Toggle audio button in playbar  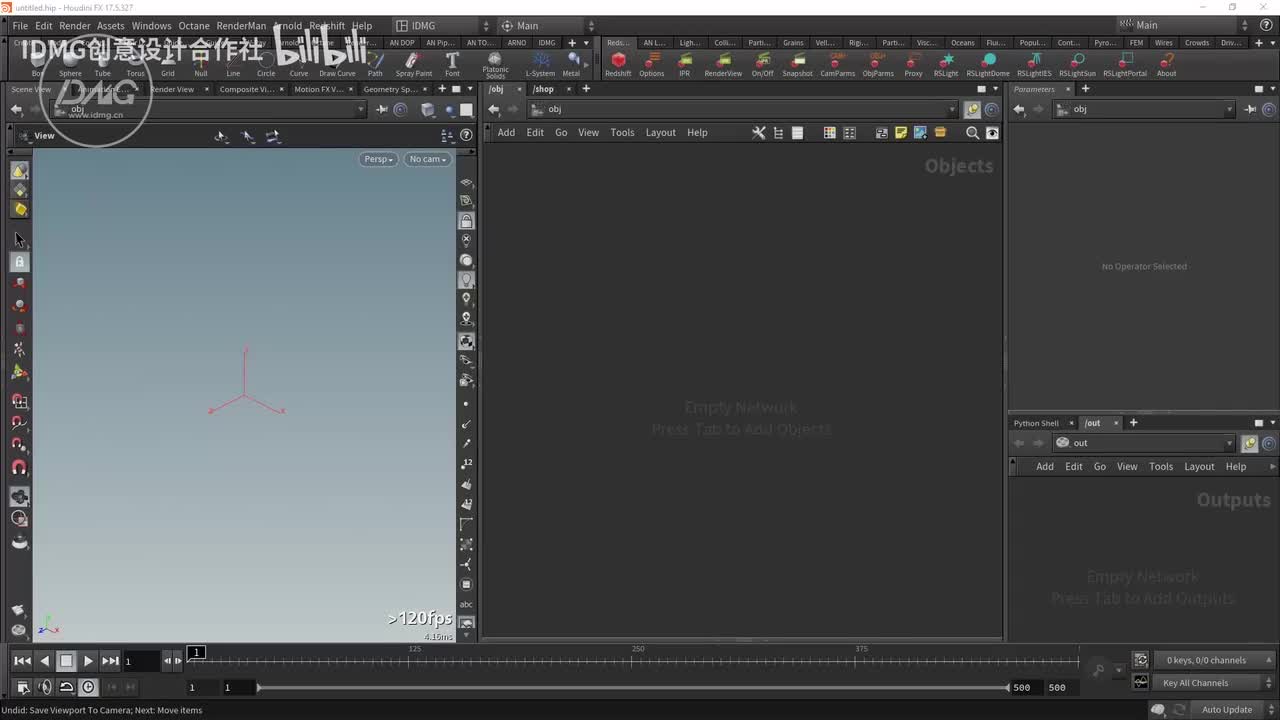[44, 687]
